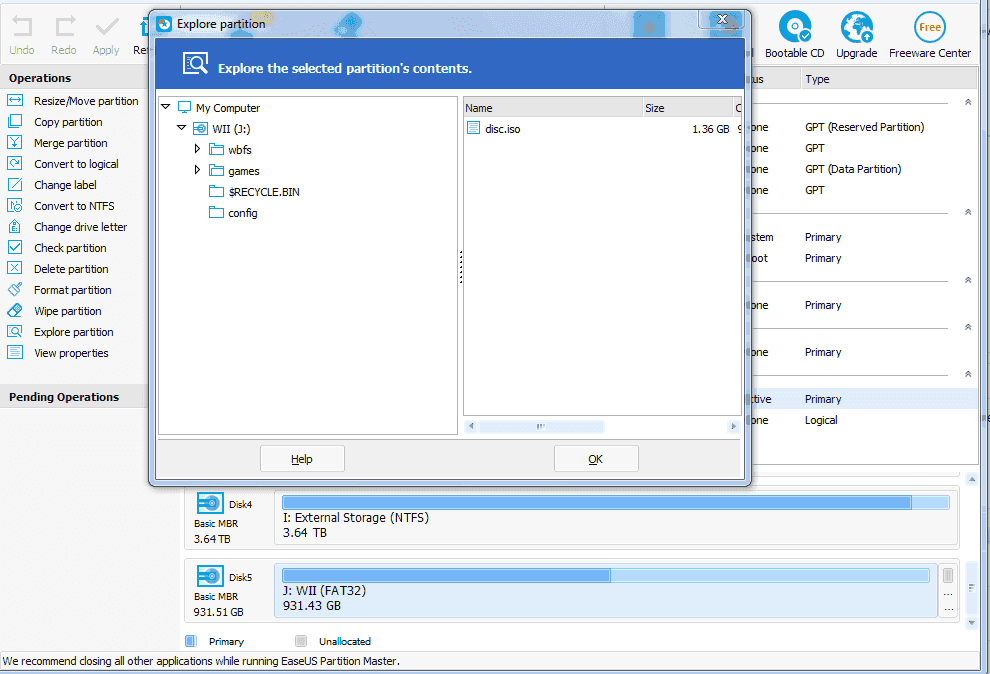
Task: Collapse the WII (J:) drive node
Action: pyautogui.click(x=181, y=128)
